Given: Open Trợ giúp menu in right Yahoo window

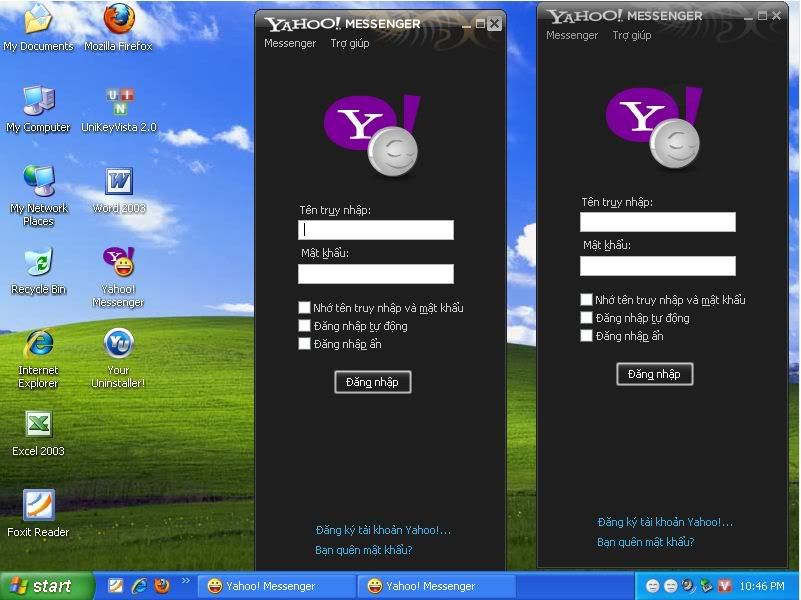Looking at the screenshot, I should 632,35.
